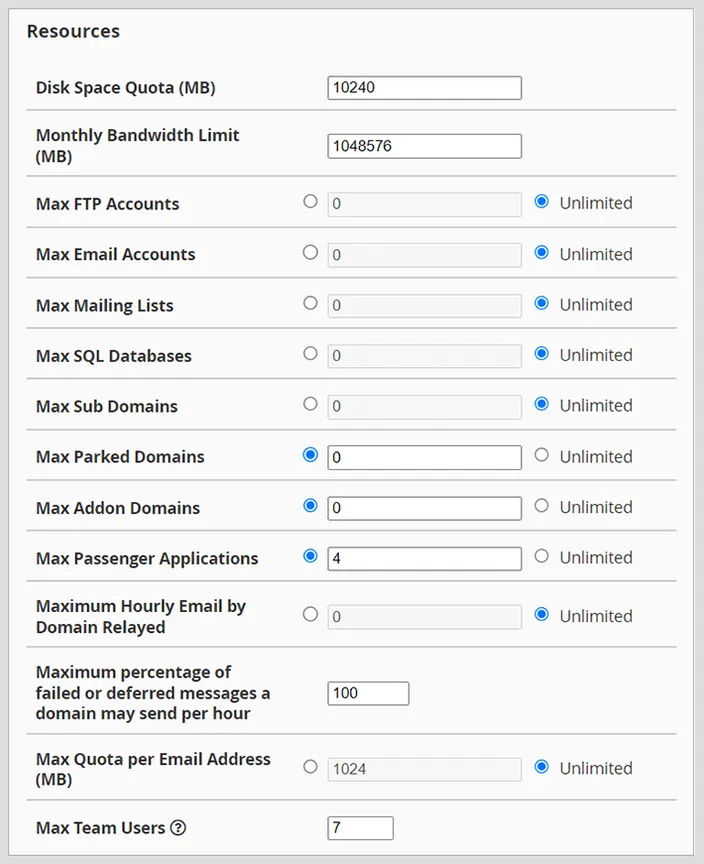The image size is (704, 864).
Task: Select Unlimited radio for Max Mailing Lists
Action: tap(541, 303)
